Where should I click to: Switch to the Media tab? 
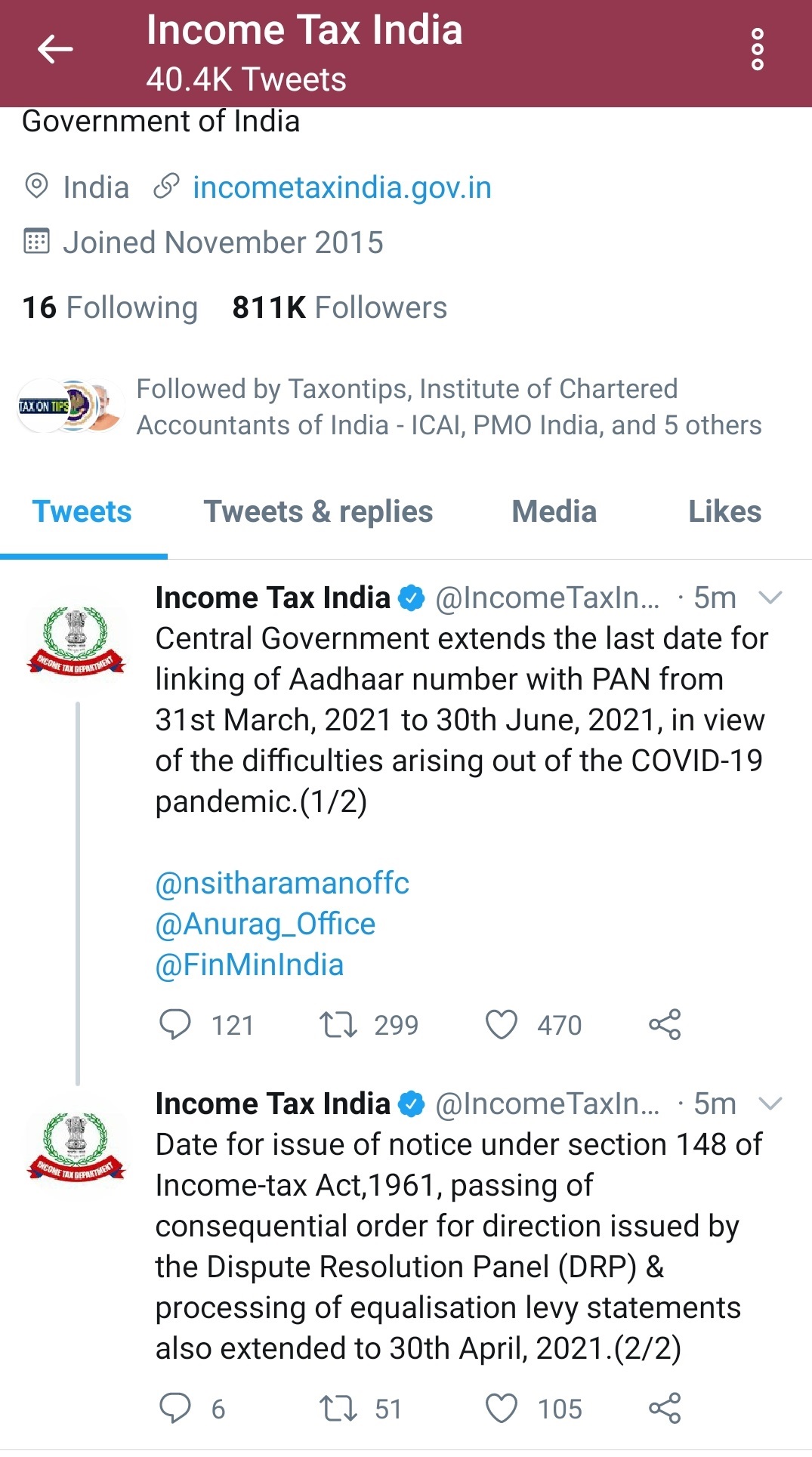(x=554, y=512)
